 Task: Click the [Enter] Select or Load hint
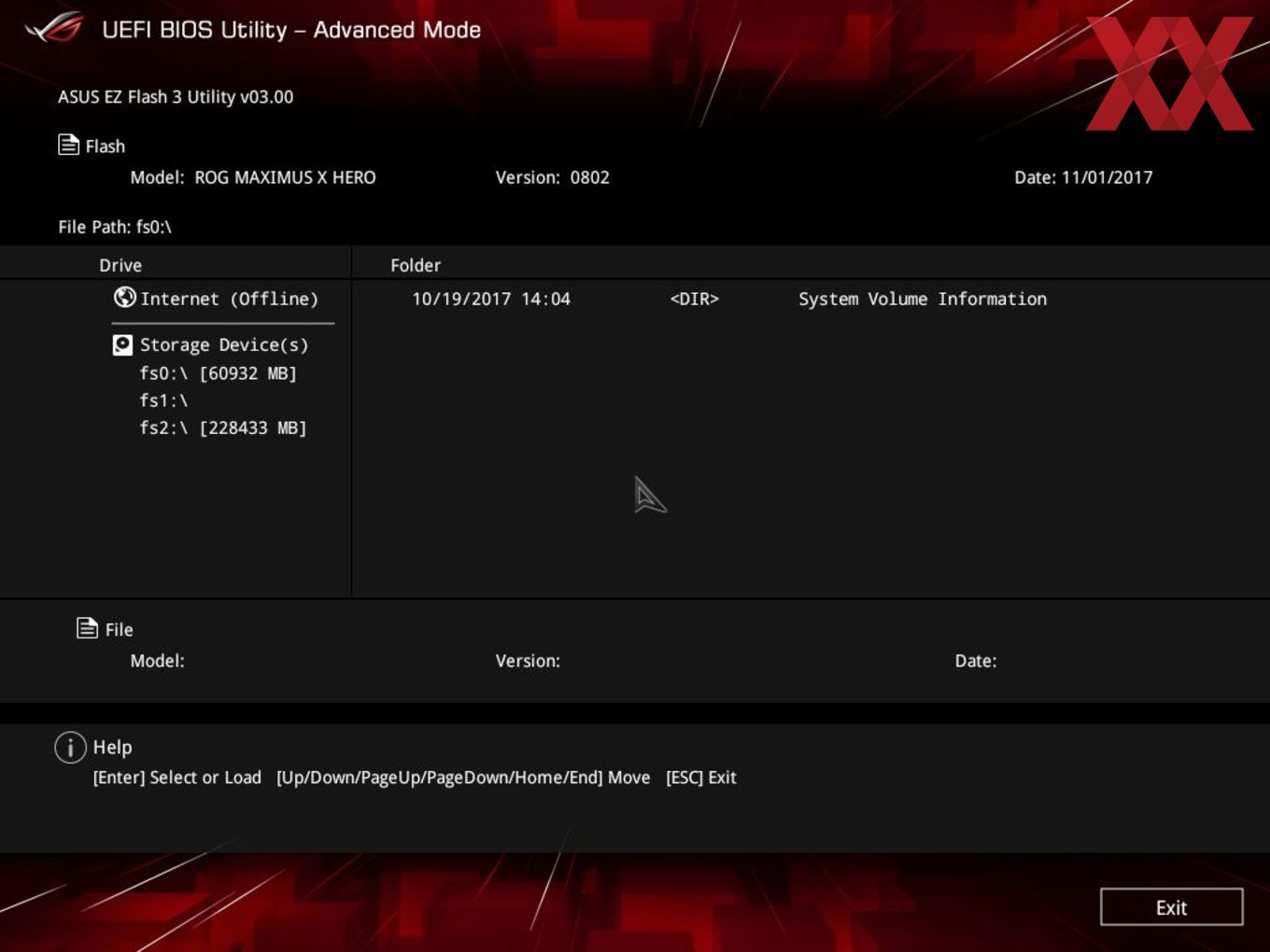click(x=177, y=777)
